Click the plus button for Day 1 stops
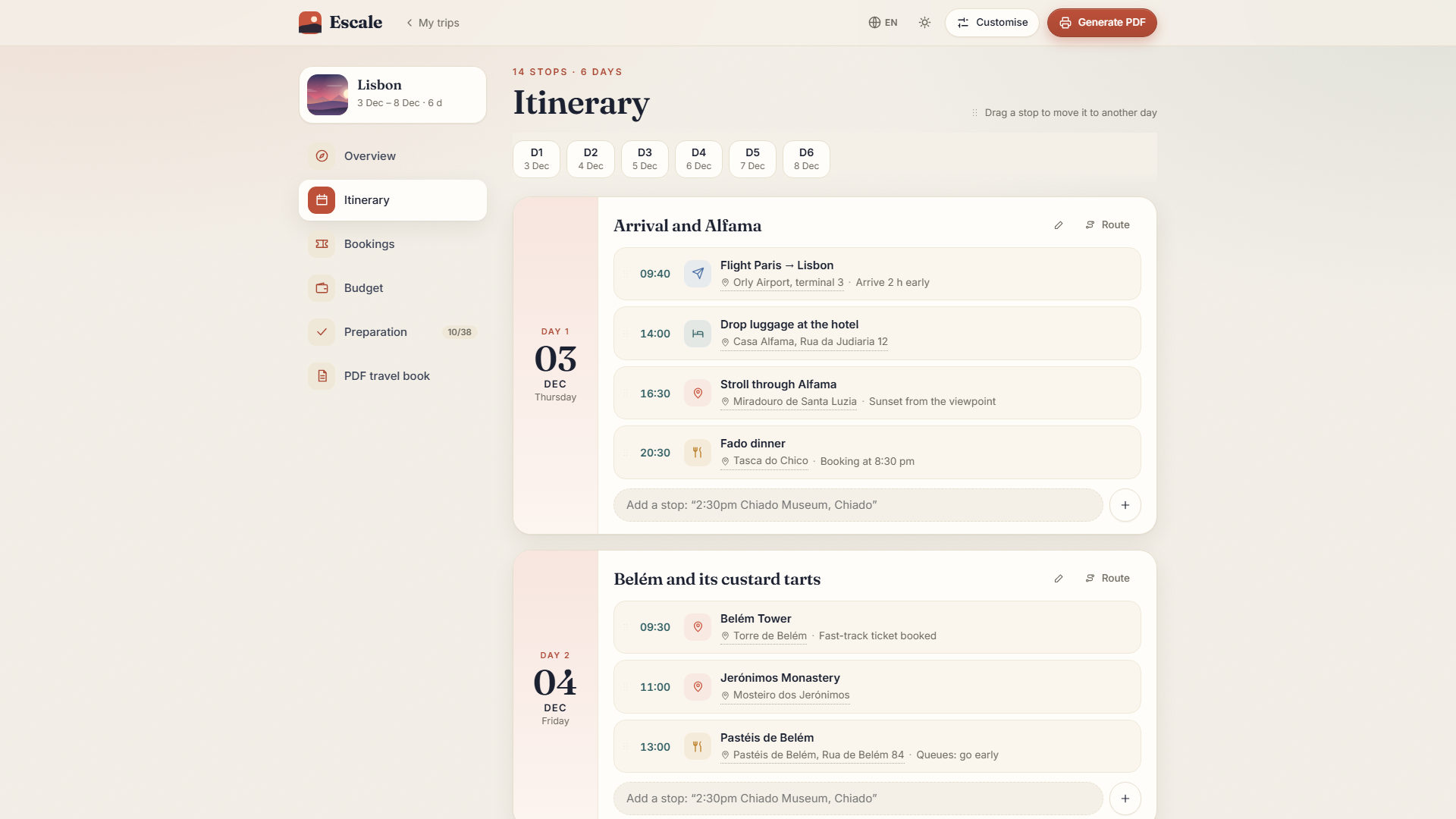Viewport: 1456px width, 819px height. coord(1125,505)
